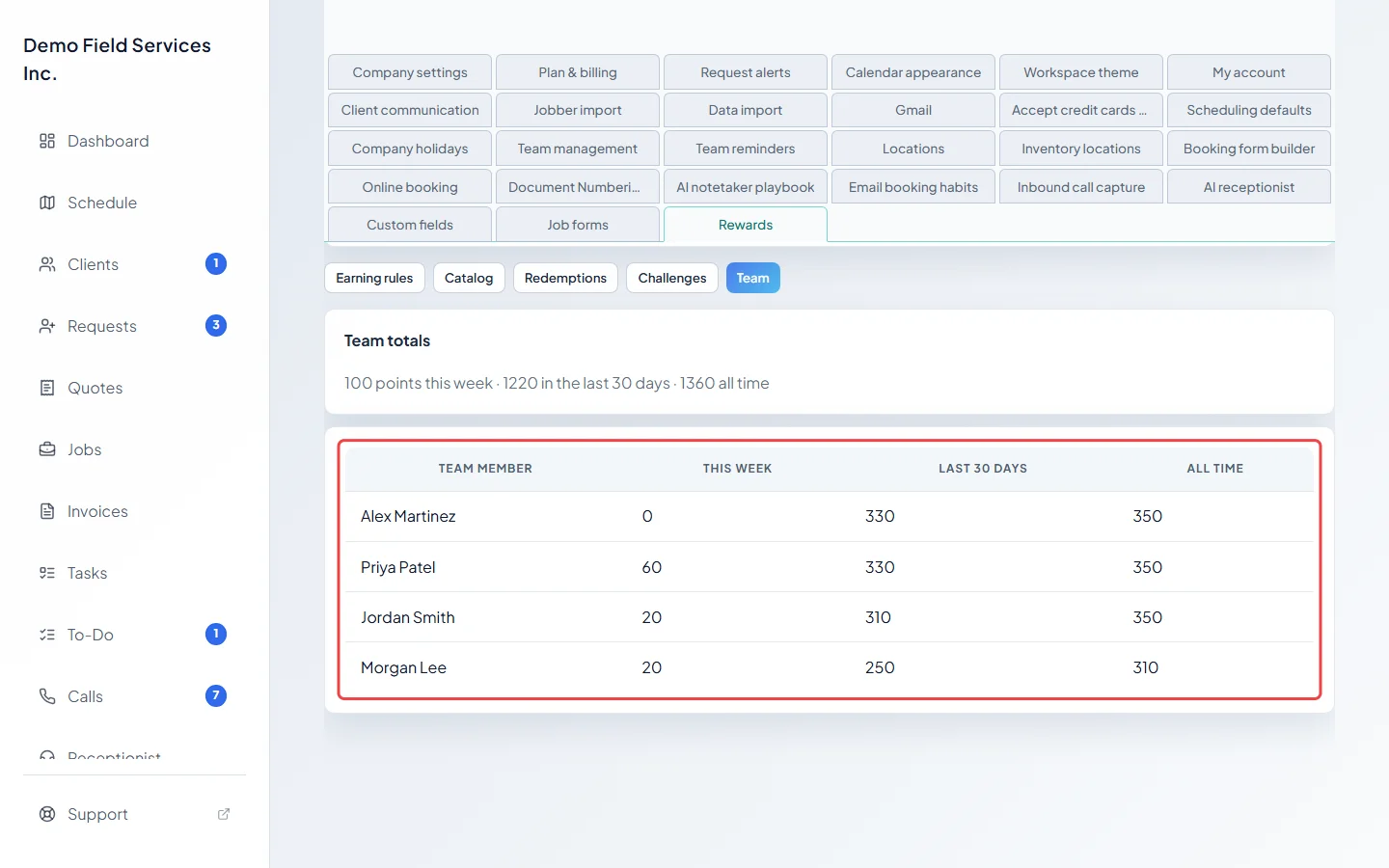Open the Booking form builder tab
1389x868 pixels.
click(x=1249, y=149)
